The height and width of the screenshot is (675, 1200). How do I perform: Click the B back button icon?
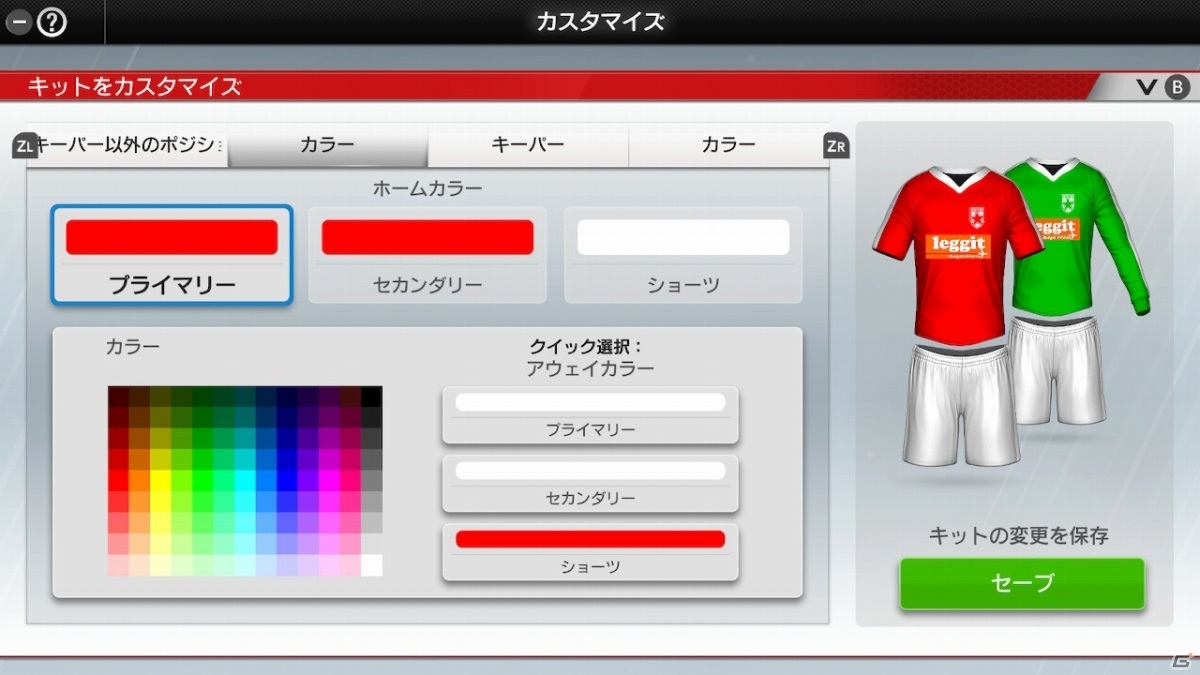(1177, 87)
